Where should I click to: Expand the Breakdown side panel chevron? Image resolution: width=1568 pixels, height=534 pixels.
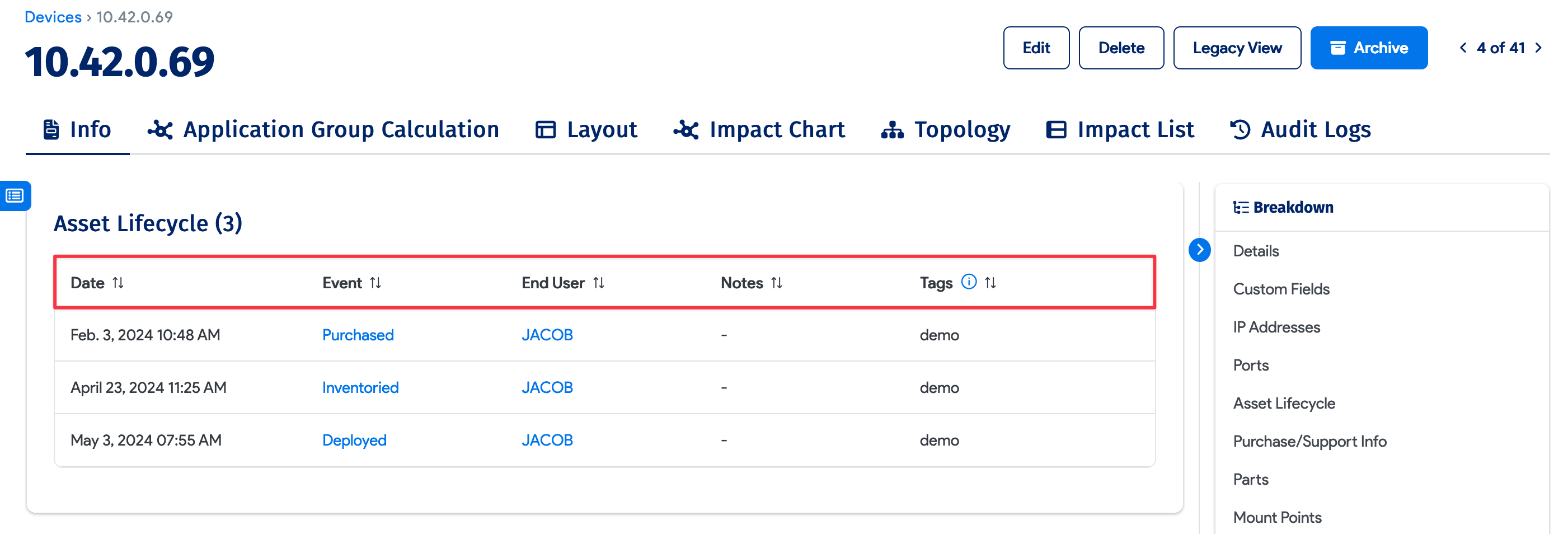click(1200, 250)
